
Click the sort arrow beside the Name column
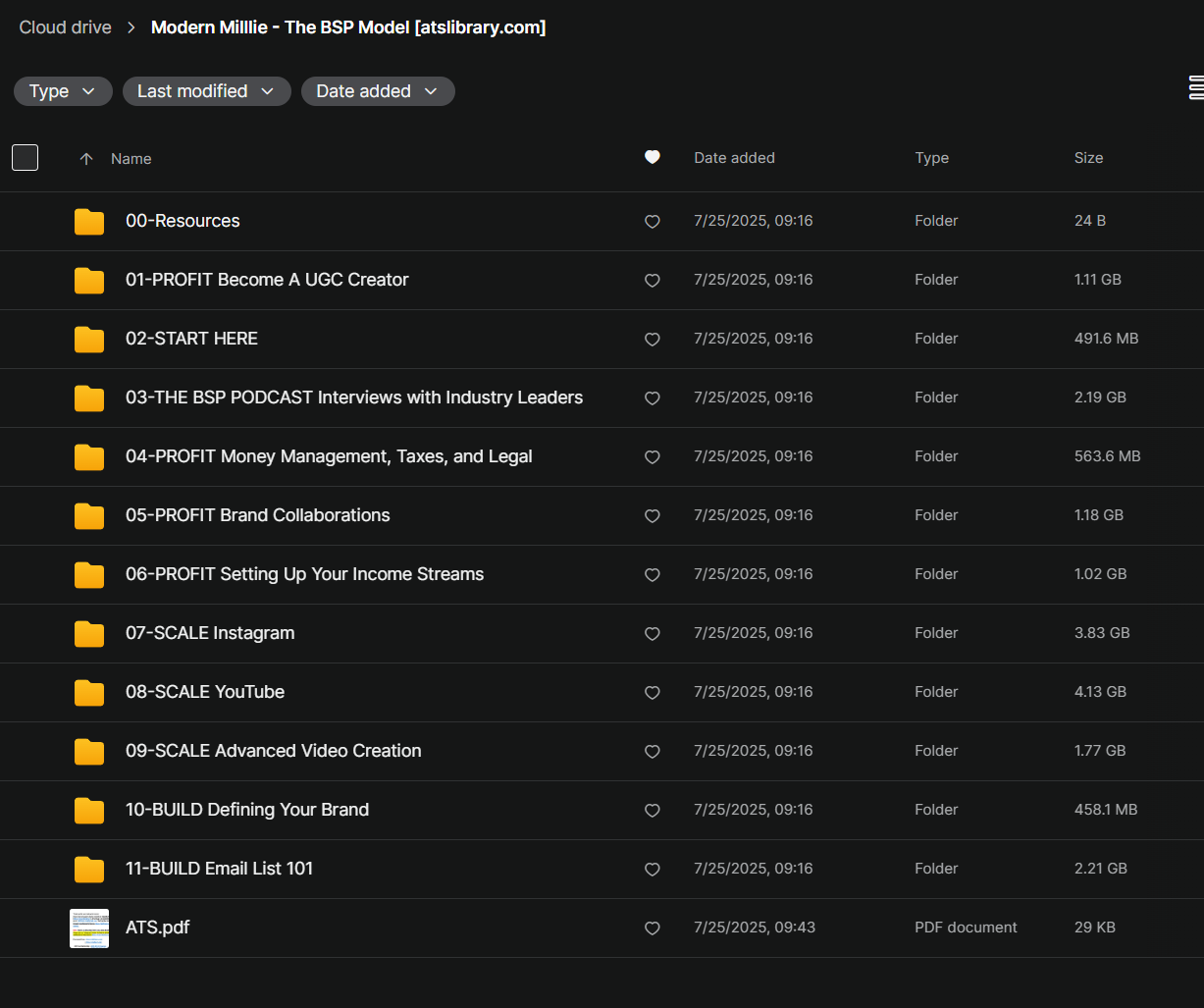86,159
